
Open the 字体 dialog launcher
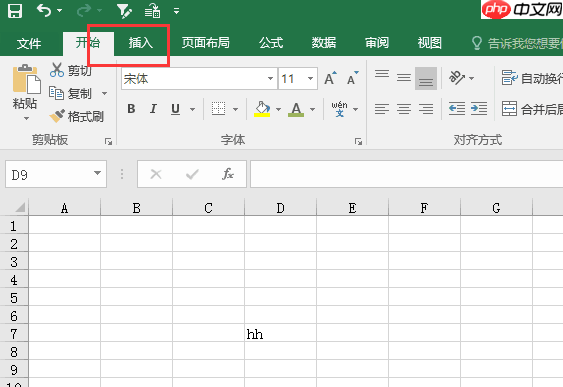(x=358, y=142)
